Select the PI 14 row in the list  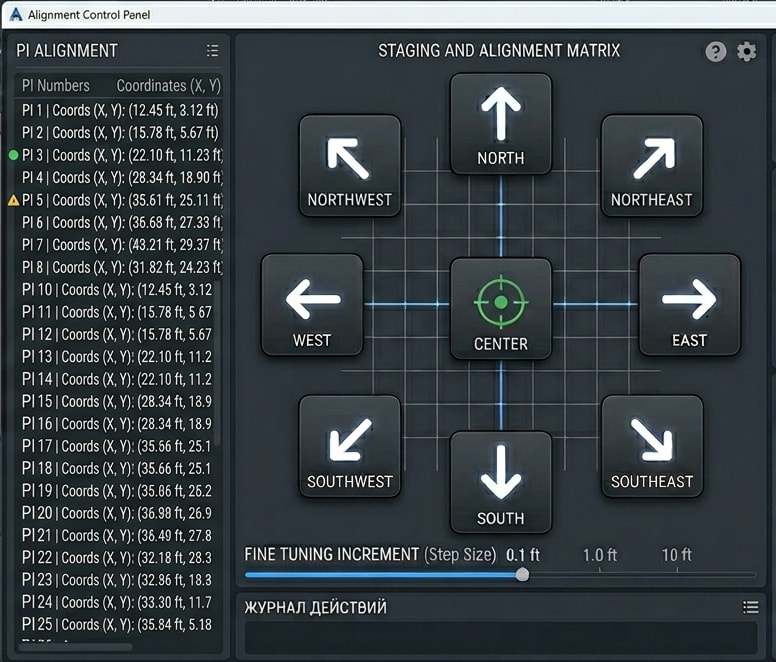(115, 379)
